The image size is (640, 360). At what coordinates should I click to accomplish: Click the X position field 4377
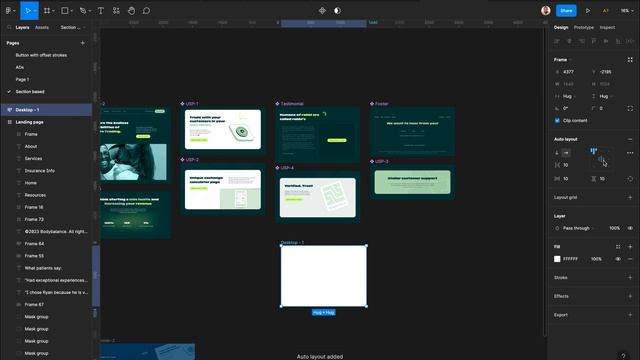[569, 72]
